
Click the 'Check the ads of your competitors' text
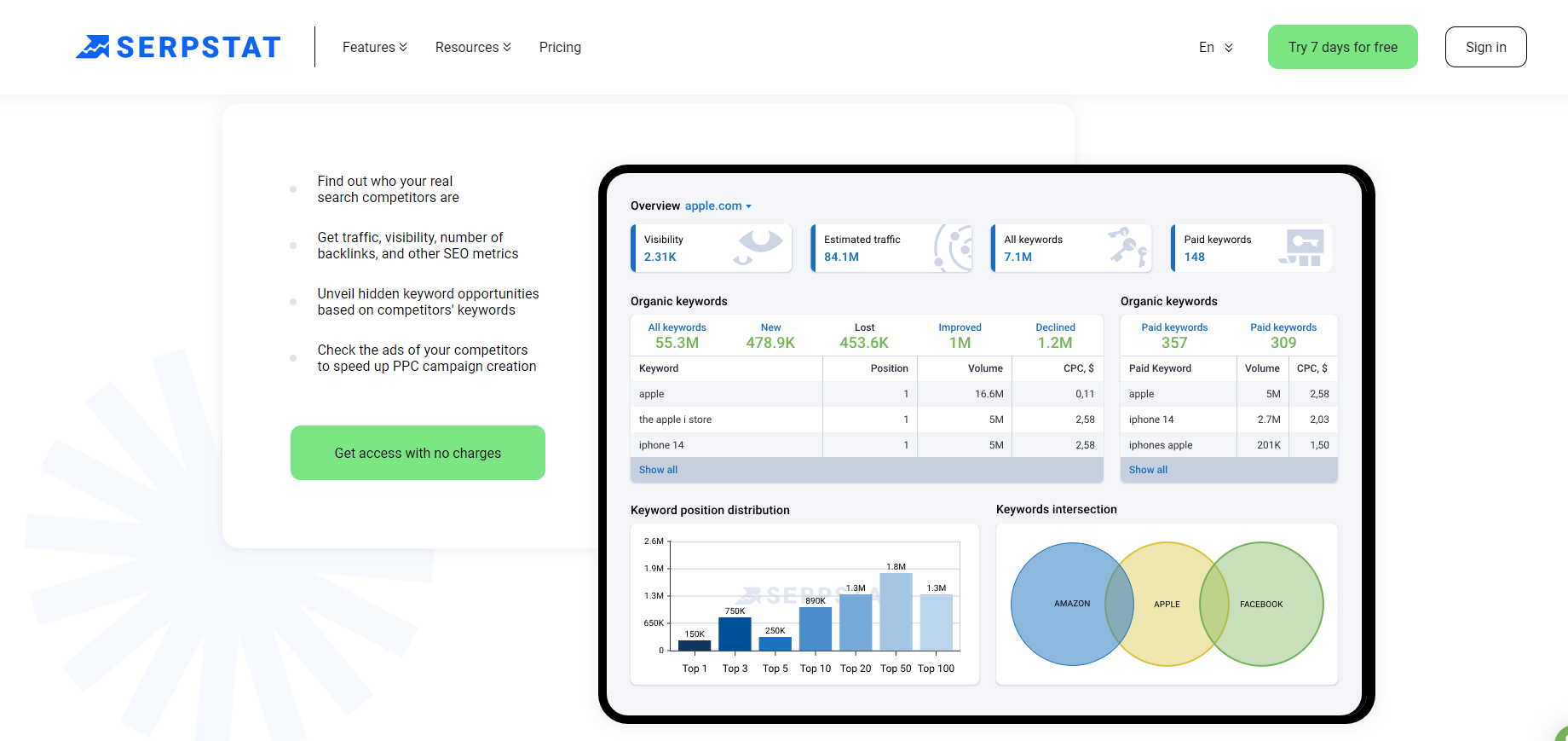tap(427, 358)
